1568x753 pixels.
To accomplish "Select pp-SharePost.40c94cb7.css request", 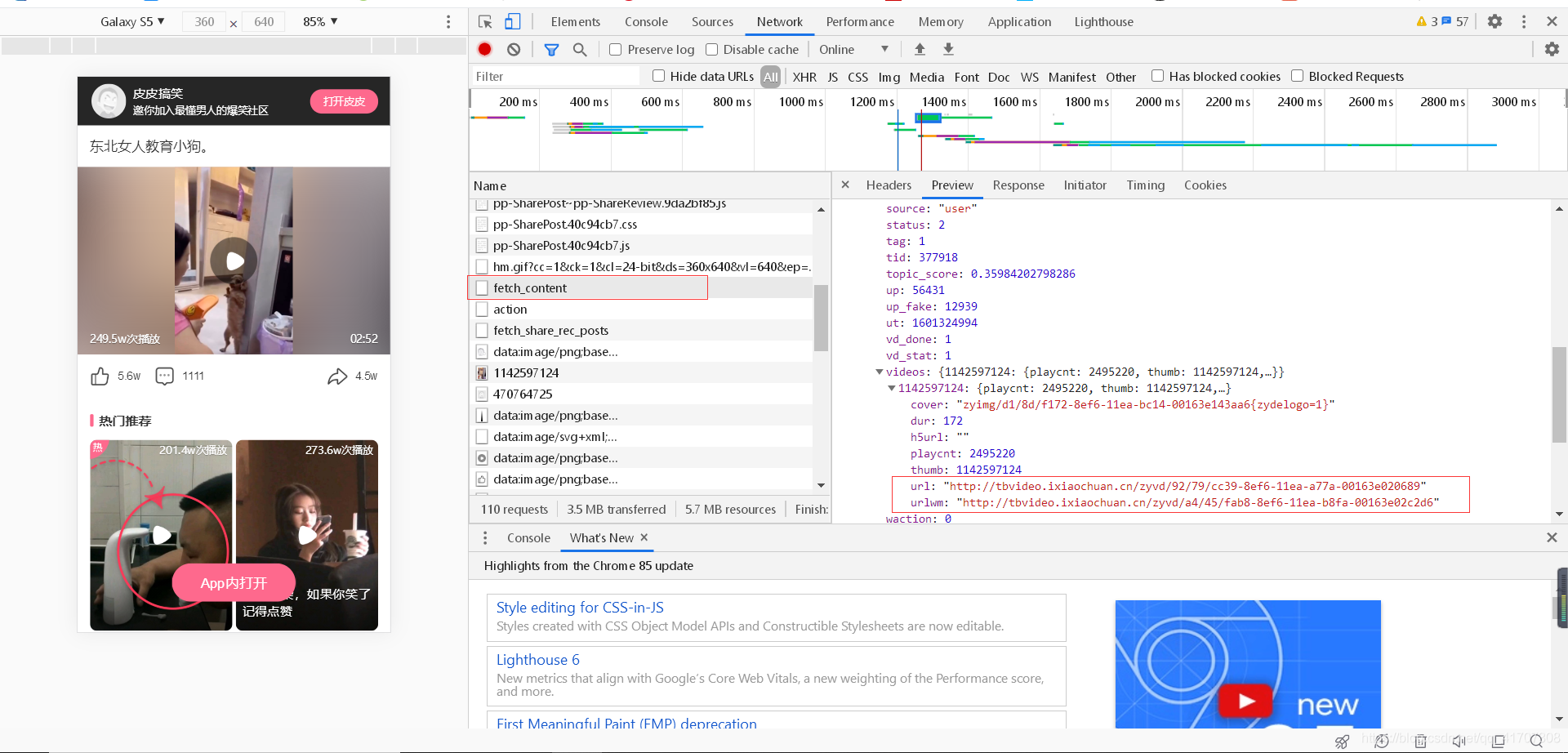I will click(642, 224).
